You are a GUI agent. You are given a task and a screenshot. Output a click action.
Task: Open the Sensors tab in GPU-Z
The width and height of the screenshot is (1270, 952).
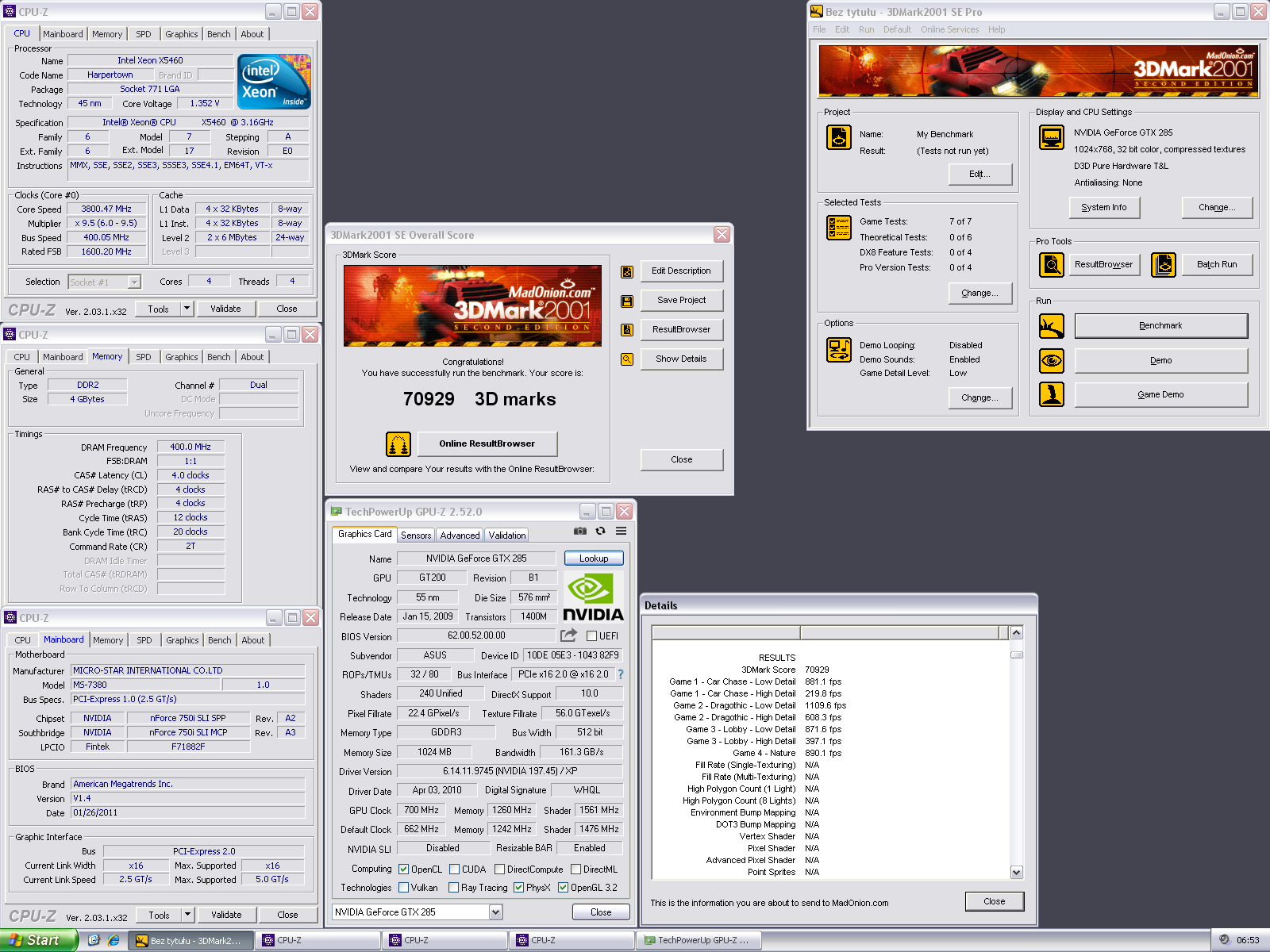(x=416, y=535)
